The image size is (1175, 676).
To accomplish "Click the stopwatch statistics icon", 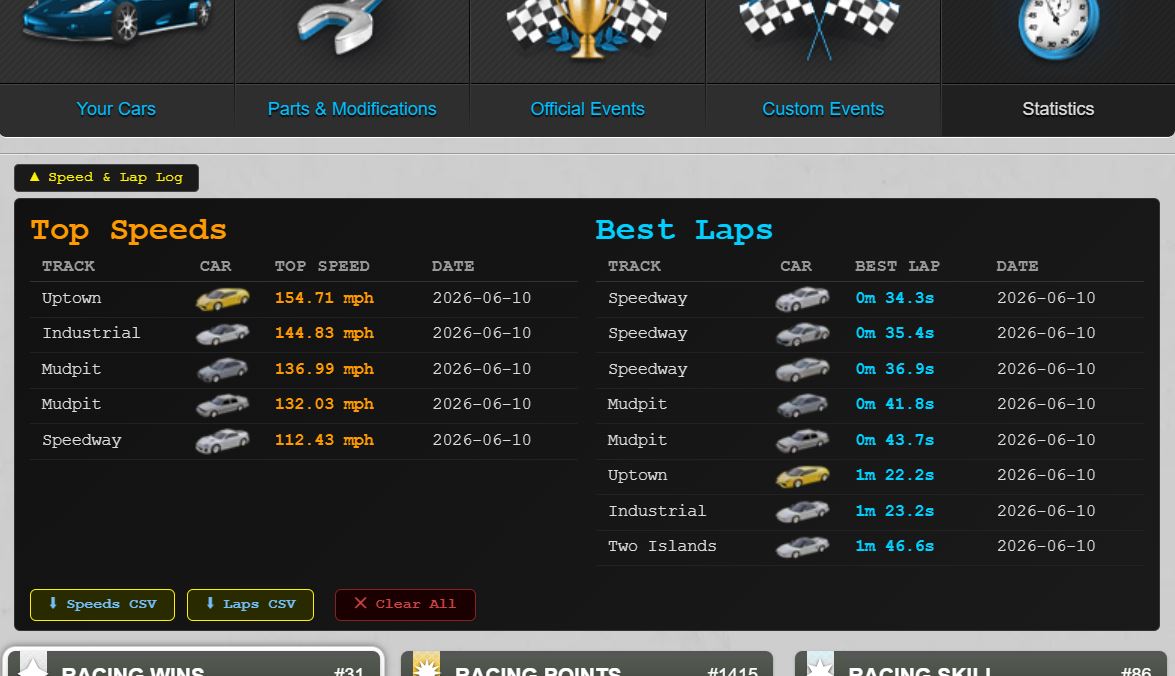I will click(1058, 28).
